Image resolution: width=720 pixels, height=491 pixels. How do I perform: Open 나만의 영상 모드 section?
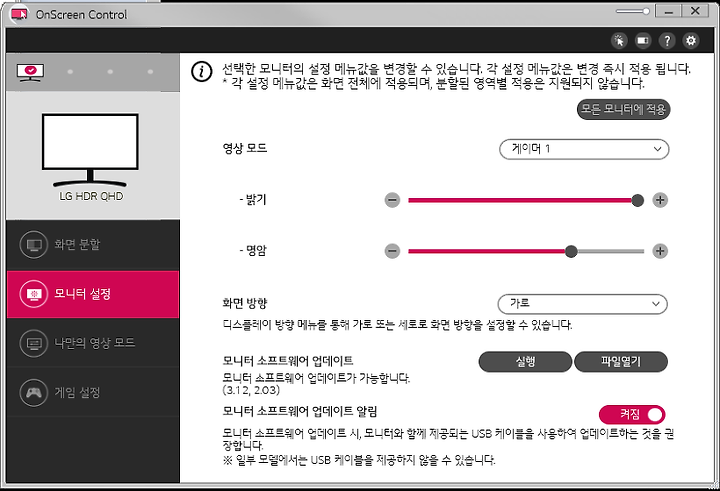pos(93,343)
